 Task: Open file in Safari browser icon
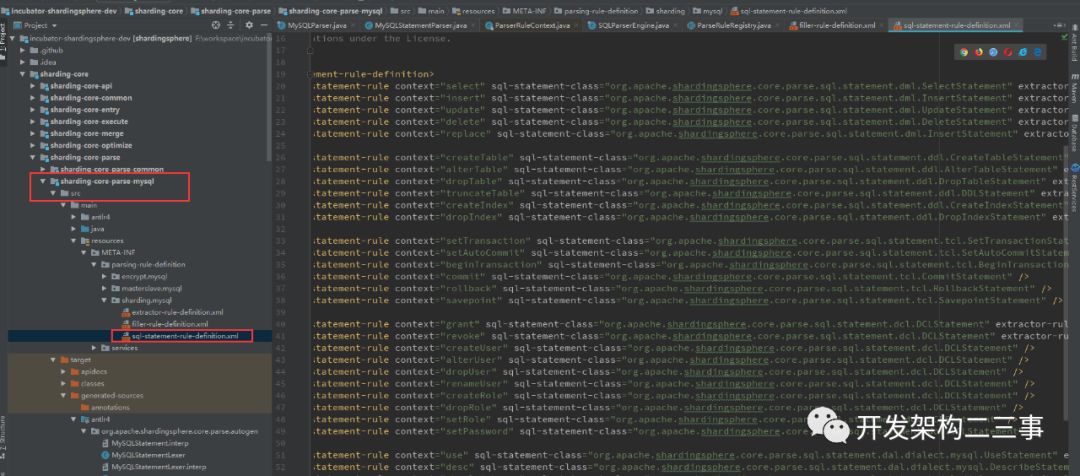(993, 52)
